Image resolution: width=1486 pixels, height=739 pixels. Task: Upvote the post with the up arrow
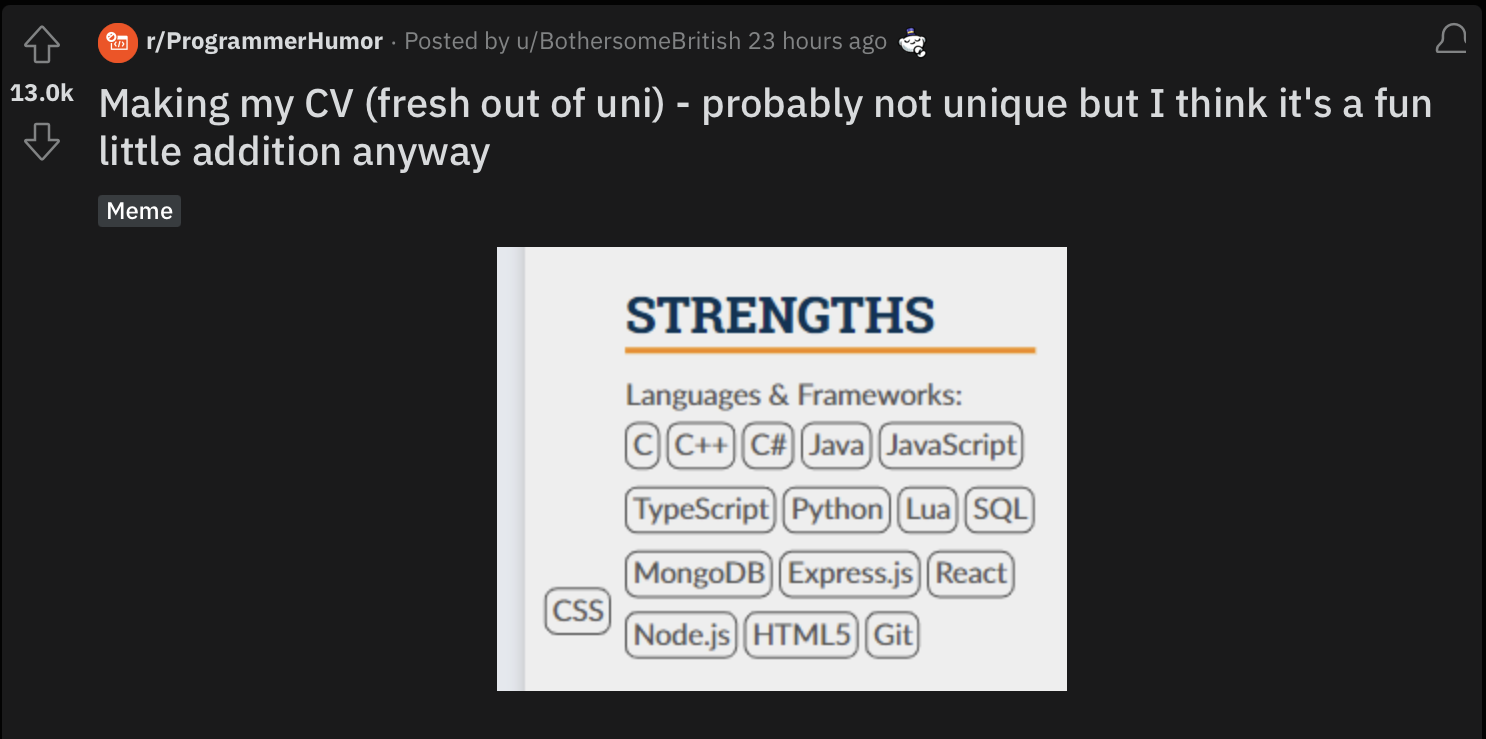pos(42,43)
